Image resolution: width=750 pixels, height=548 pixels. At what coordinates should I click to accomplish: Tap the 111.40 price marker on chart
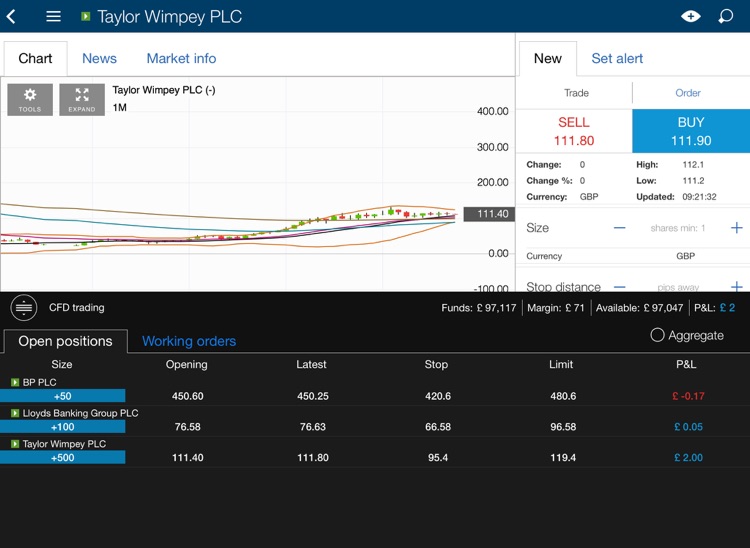[x=489, y=214]
